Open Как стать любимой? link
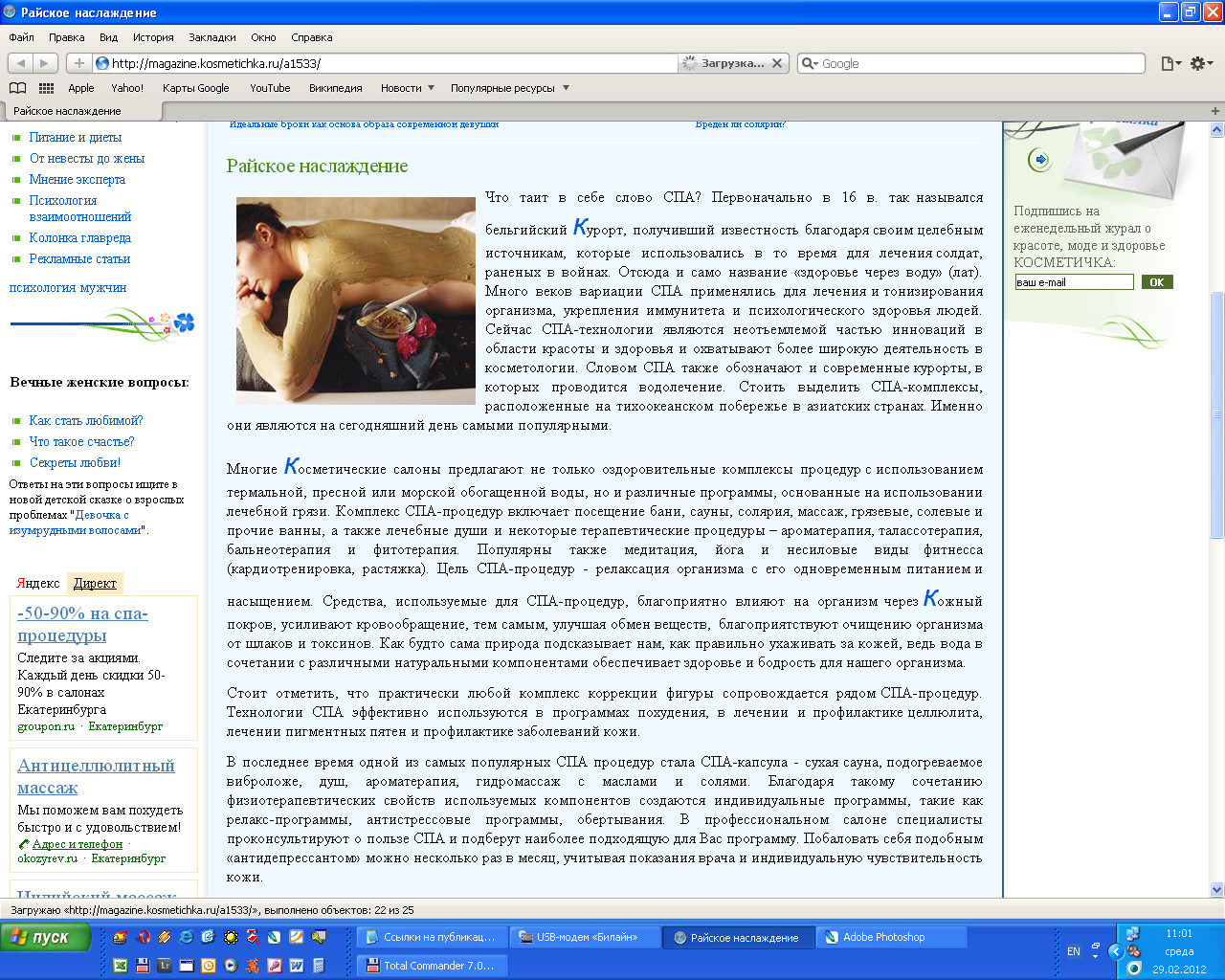 coord(86,421)
